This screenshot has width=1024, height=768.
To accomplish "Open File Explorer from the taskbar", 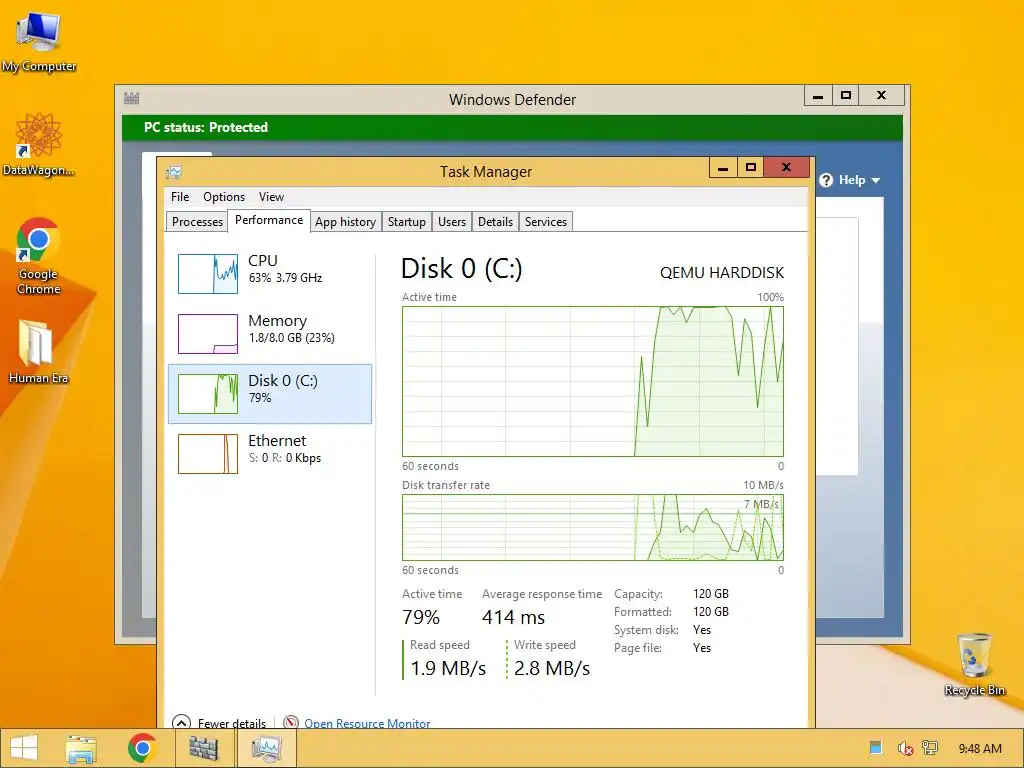I will (81, 748).
